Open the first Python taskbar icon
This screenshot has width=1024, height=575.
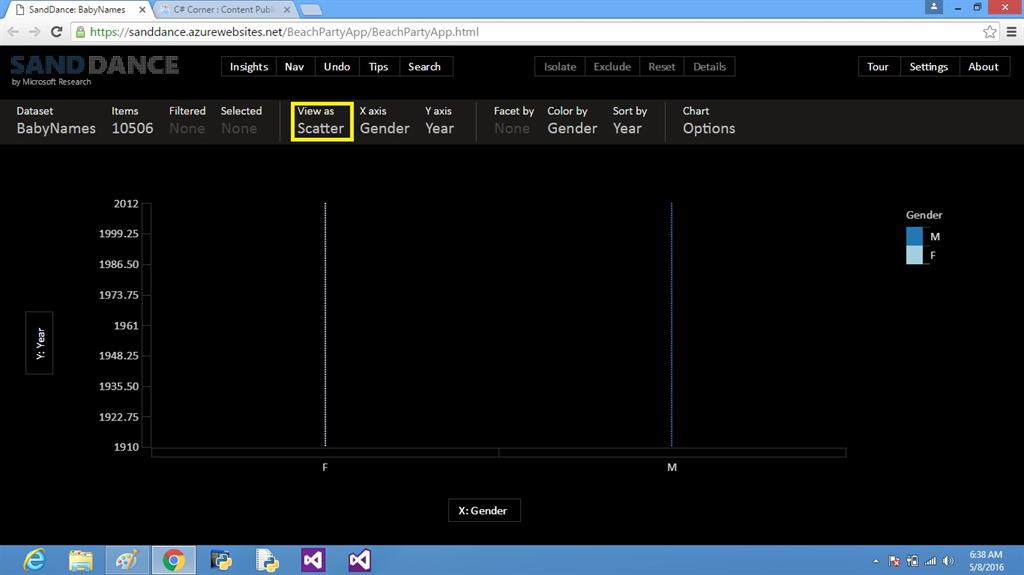tap(221, 560)
